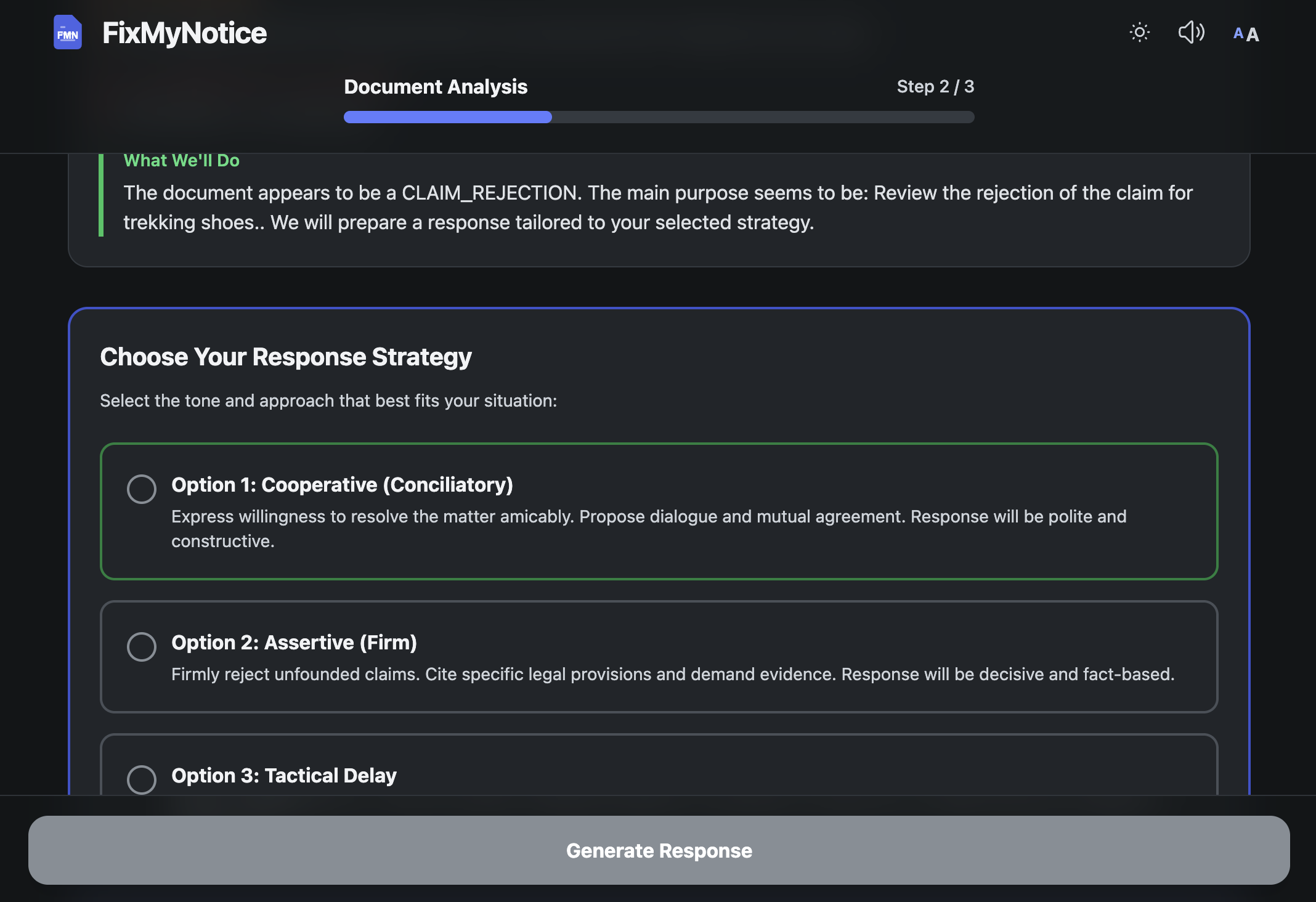Viewport: 1316px width, 902px height.
Task: Select Option 1 Cooperative radio button
Action: point(142,489)
